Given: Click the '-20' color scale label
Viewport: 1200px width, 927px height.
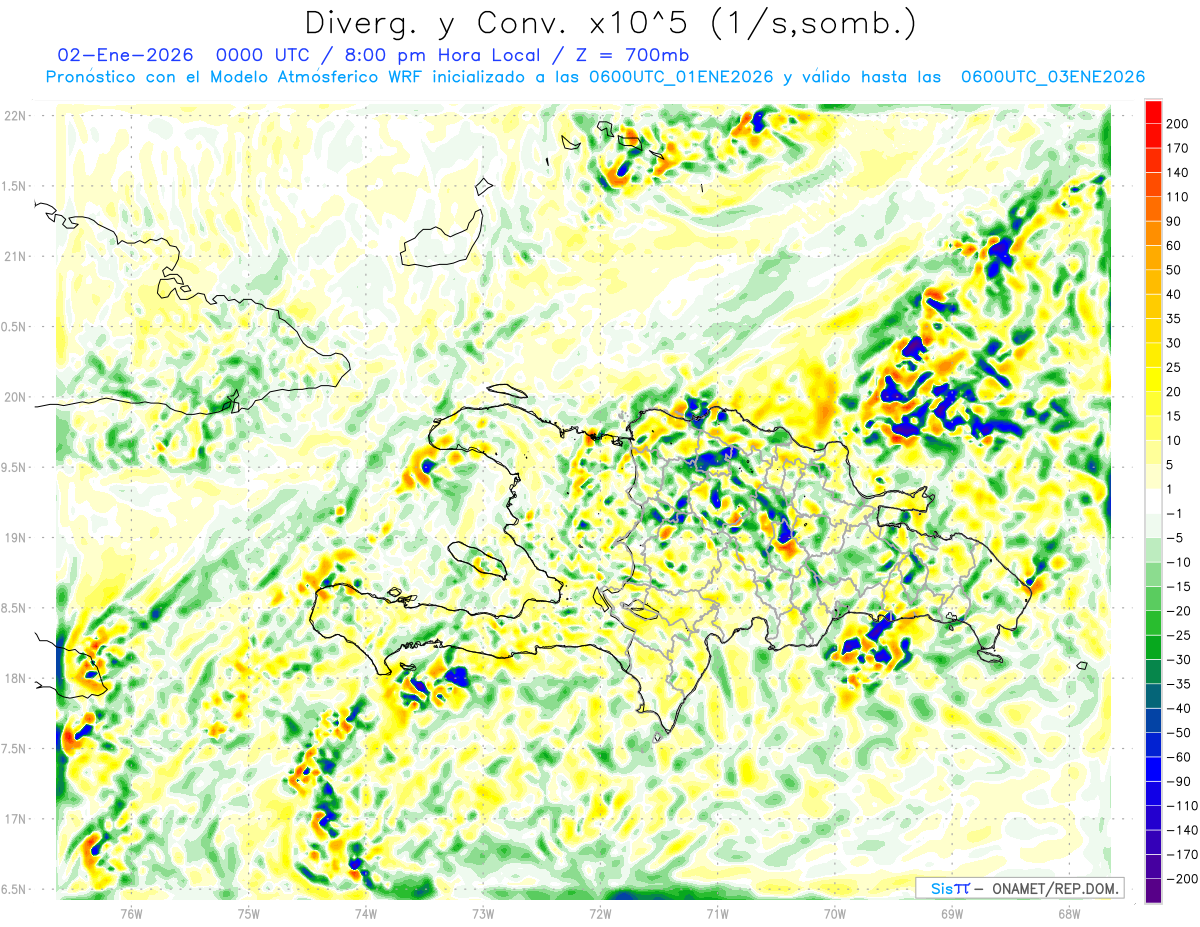Looking at the screenshot, I should point(1179,611).
